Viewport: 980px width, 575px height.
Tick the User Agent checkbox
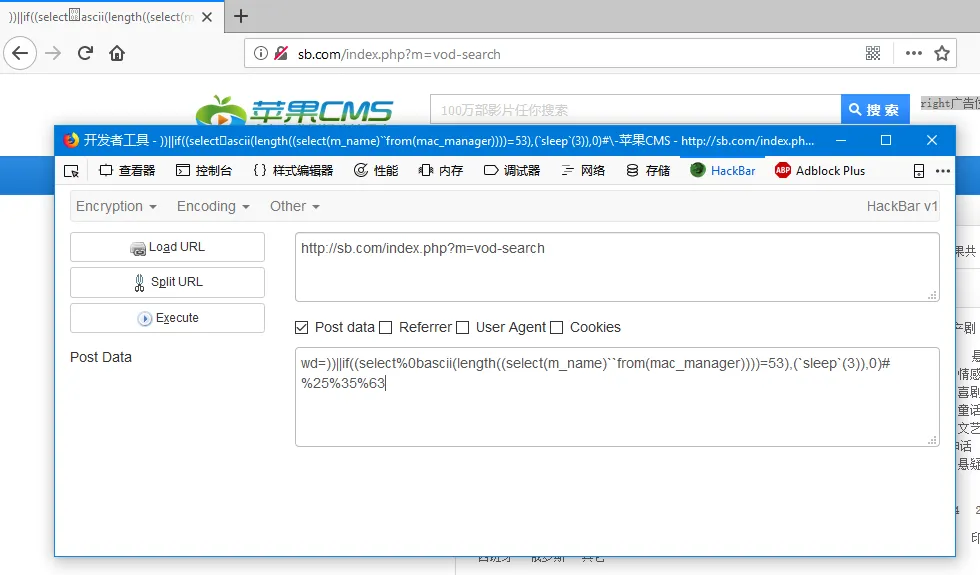coord(462,327)
